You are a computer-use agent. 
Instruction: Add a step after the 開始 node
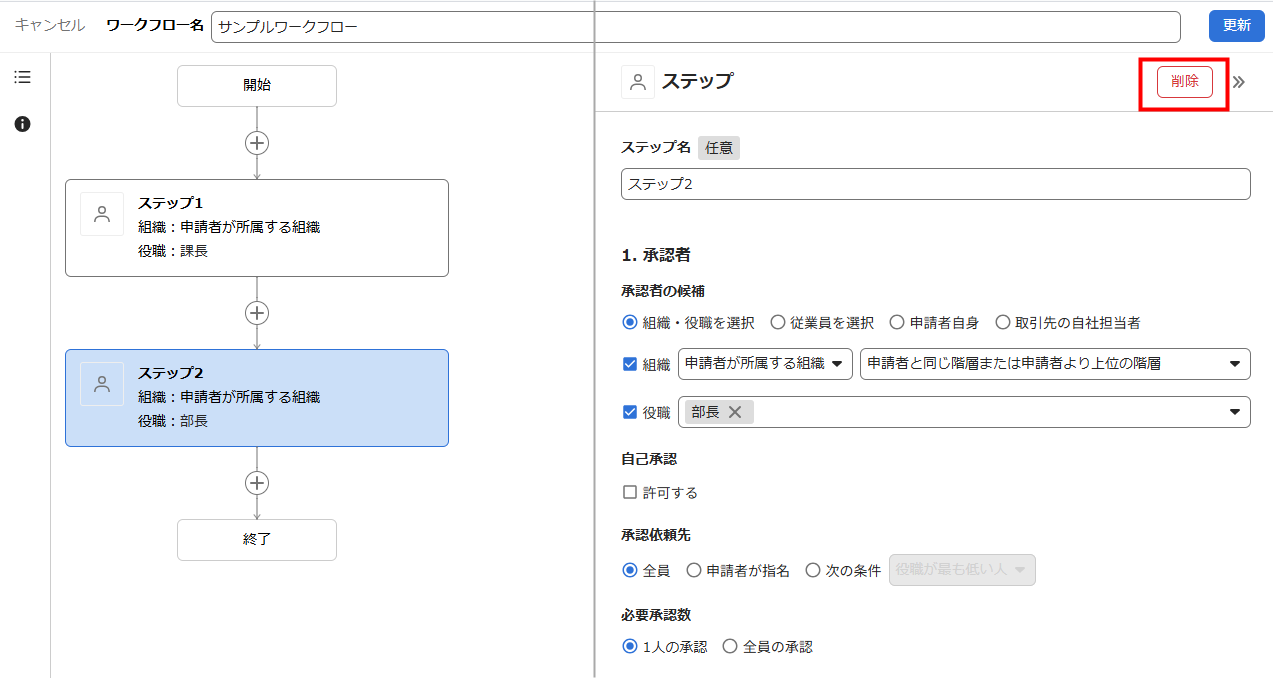257,143
